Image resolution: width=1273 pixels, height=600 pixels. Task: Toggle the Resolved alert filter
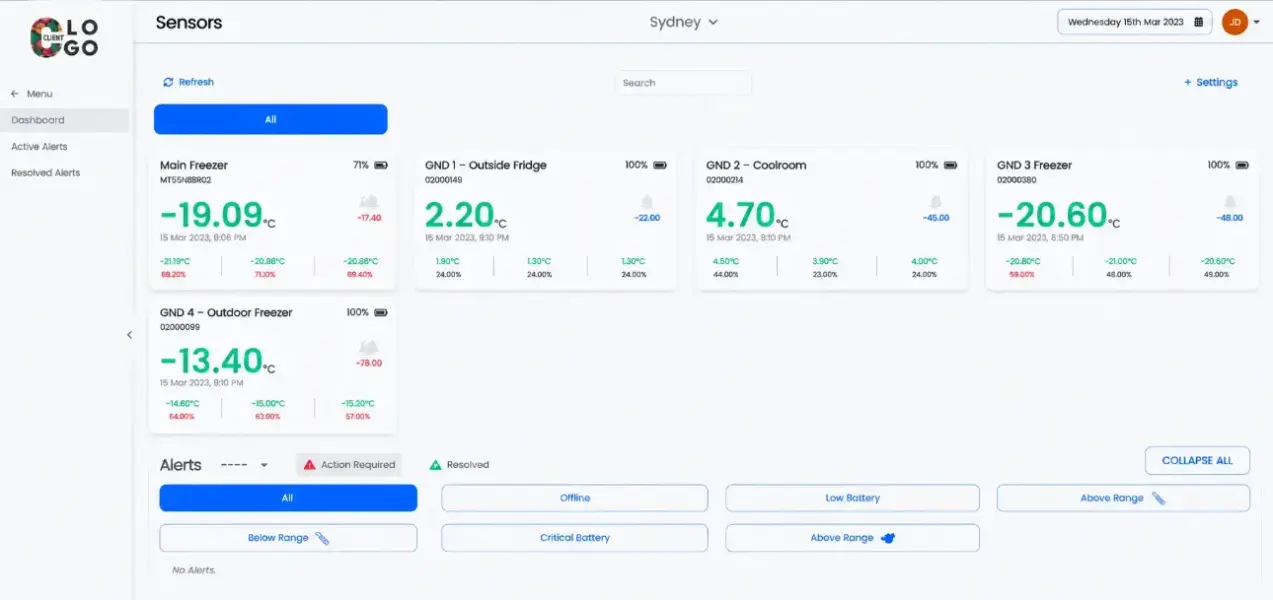(x=459, y=464)
